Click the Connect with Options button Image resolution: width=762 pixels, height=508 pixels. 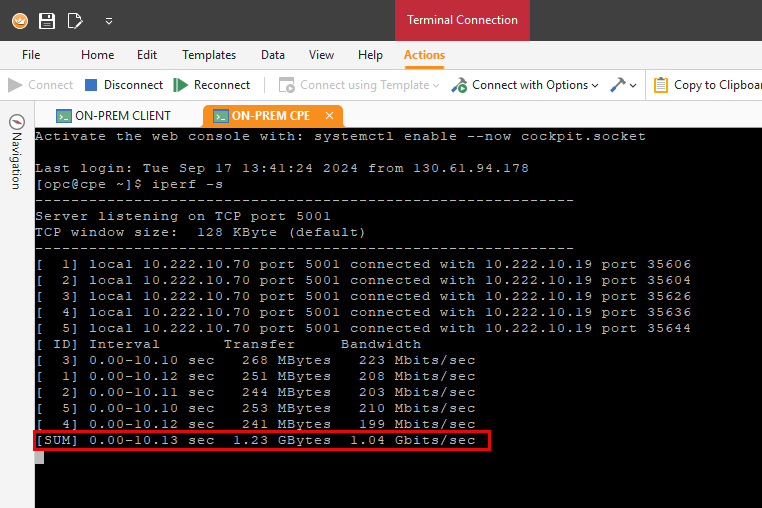520,85
